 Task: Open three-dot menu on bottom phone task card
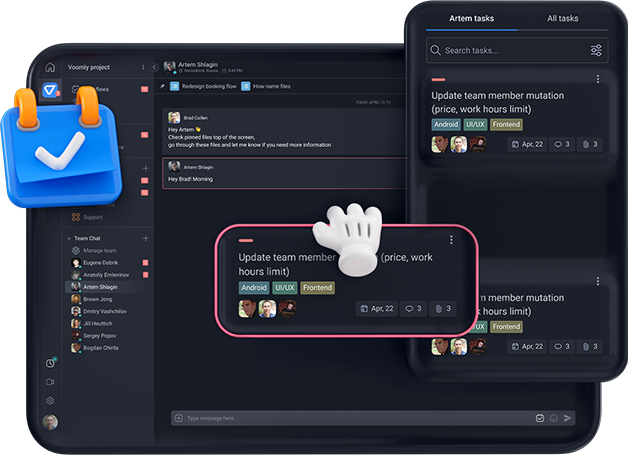pyautogui.click(x=598, y=282)
